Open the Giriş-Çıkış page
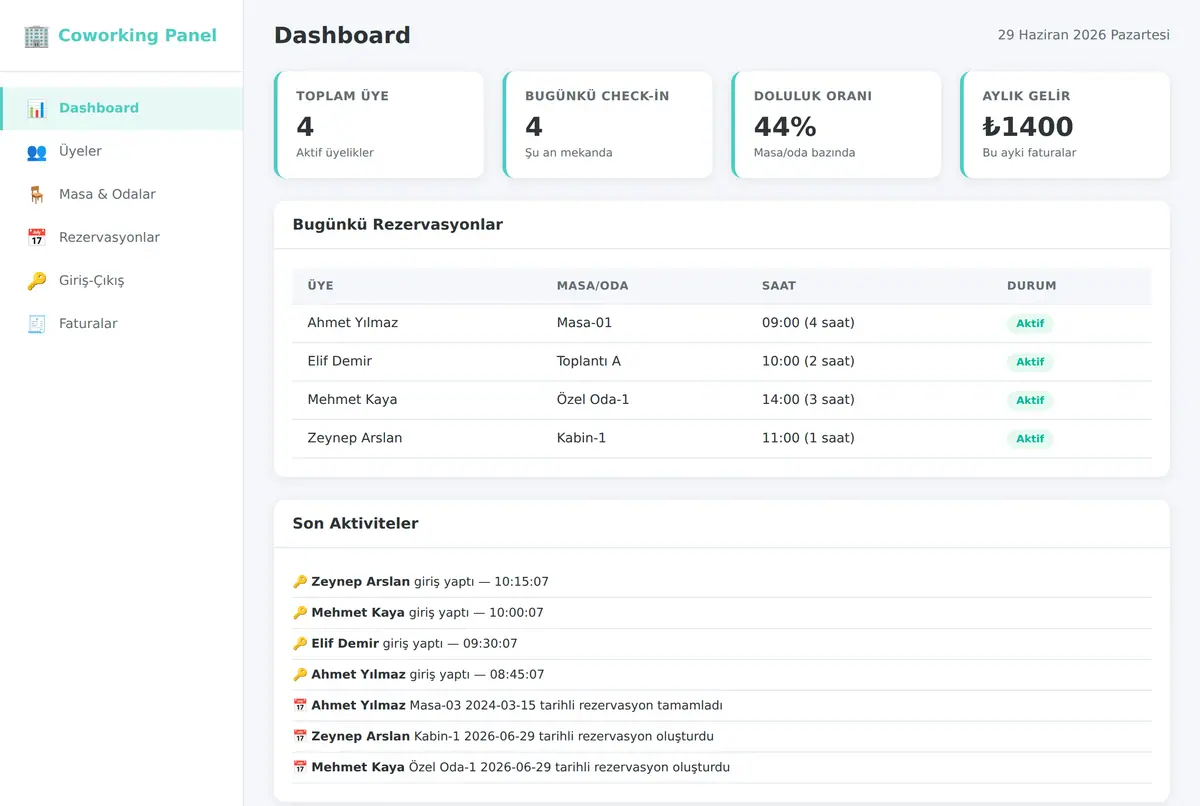1200x806 pixels. point(121,280)
